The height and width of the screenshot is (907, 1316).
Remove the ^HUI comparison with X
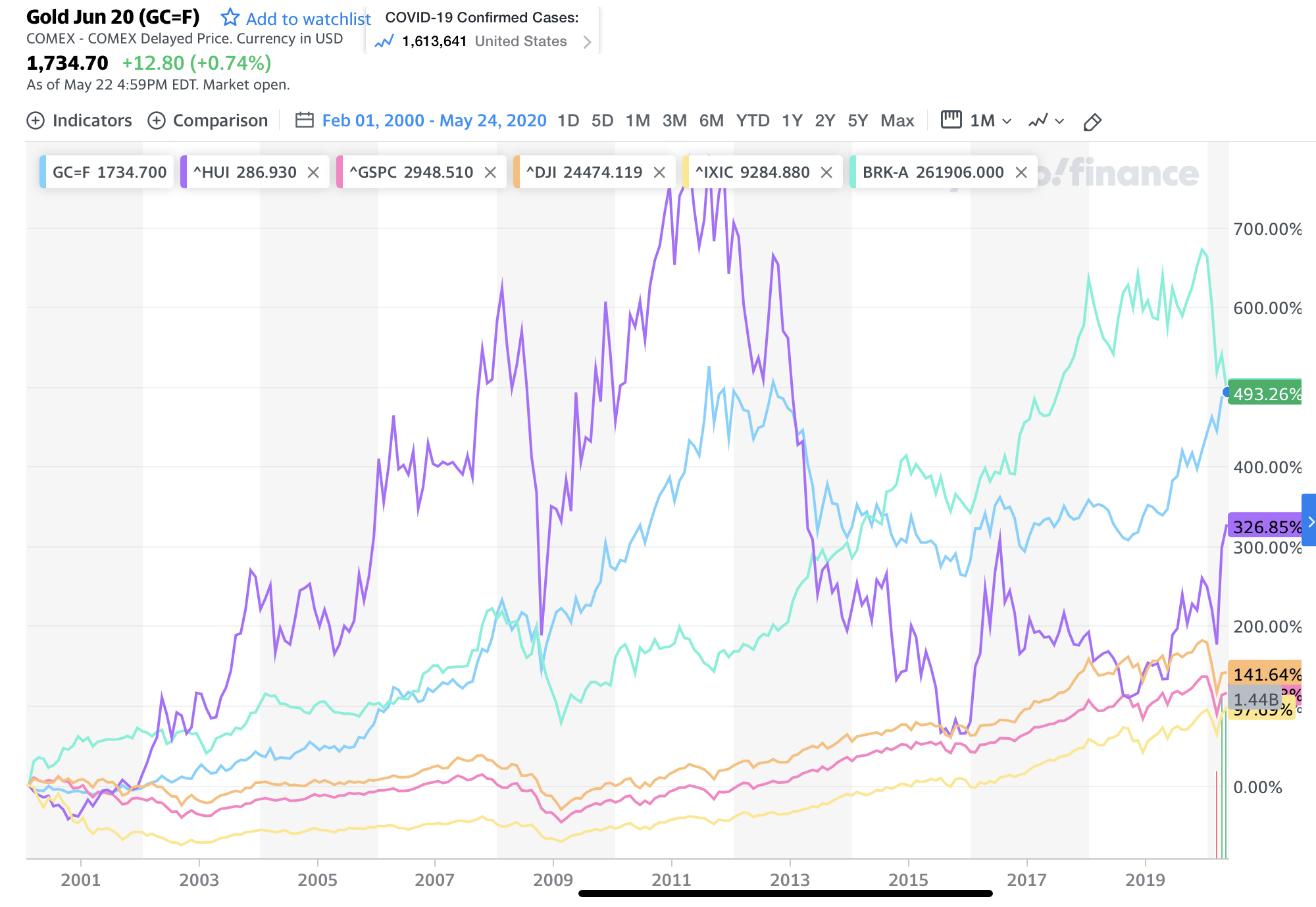(313, 172)
